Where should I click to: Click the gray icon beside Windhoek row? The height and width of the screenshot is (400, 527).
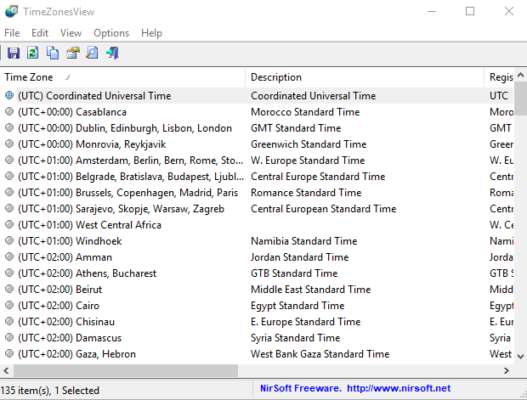click(9, 241)
